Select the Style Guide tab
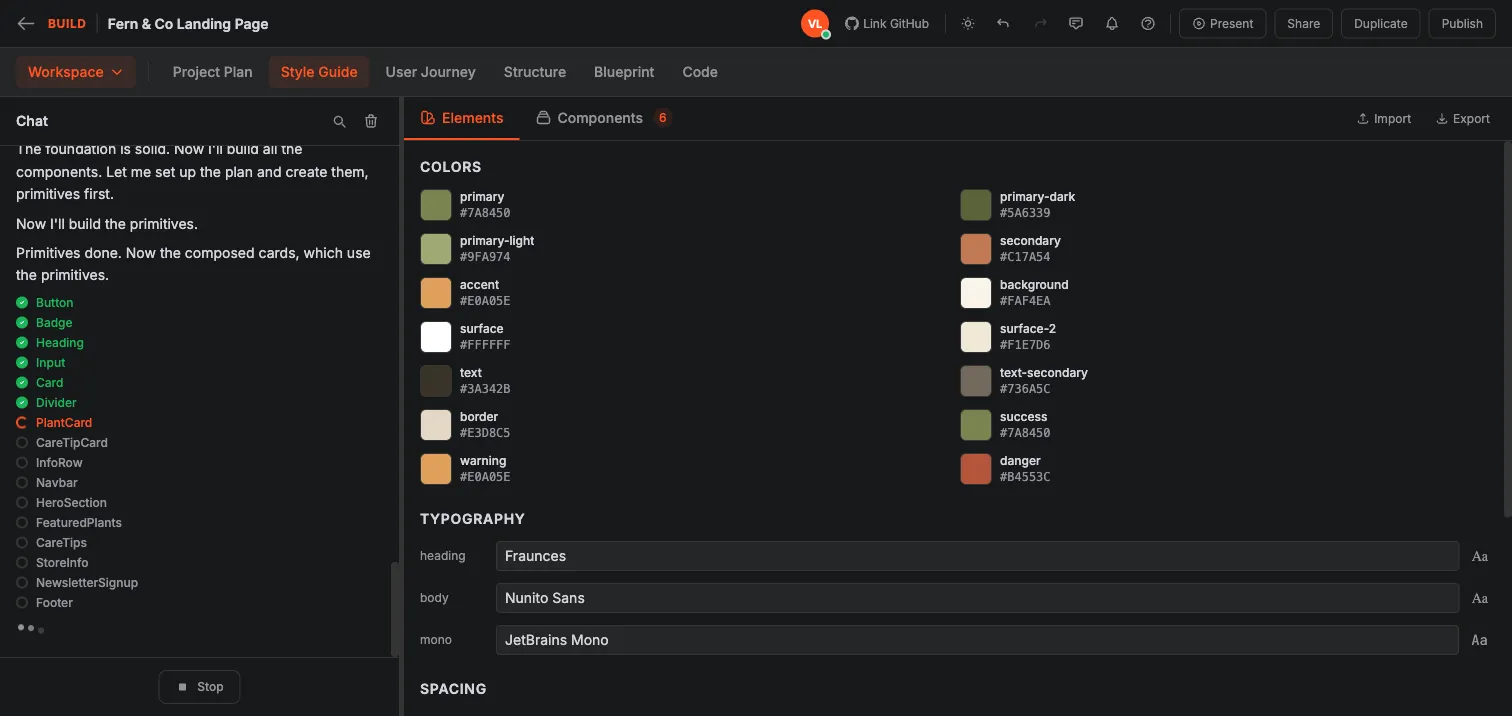The height and width of the screenshot is (716, 1512). coord(319,72)
